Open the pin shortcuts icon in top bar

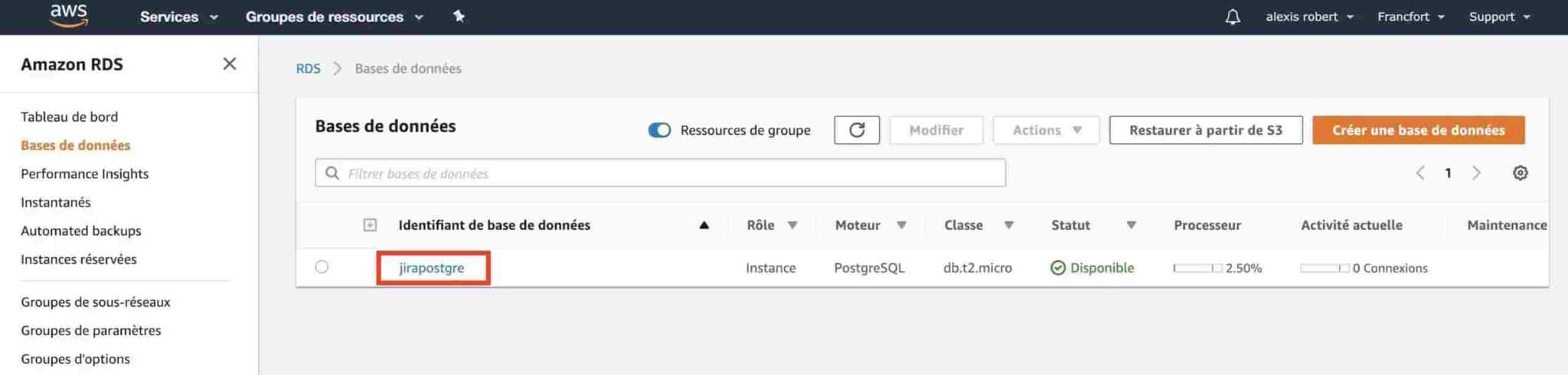pyautogui.click(x=459, y=16)
